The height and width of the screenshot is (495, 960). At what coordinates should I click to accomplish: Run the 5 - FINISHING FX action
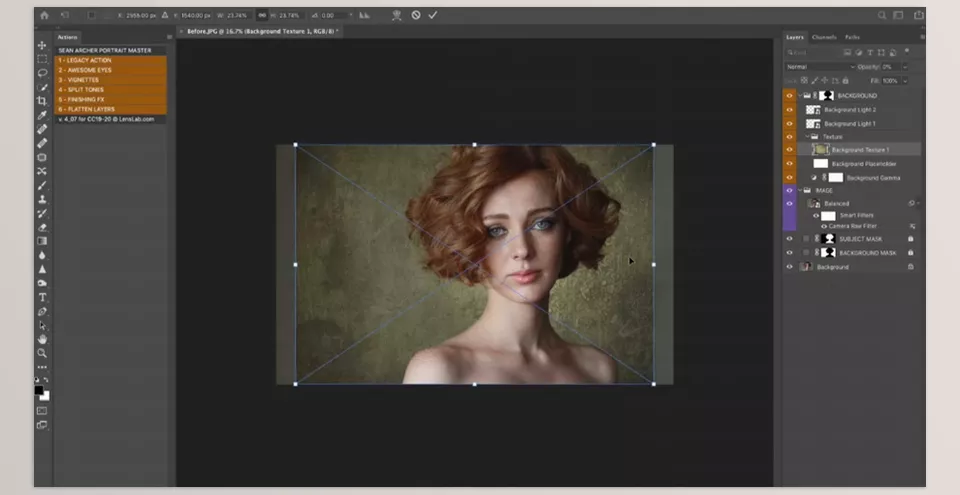111,100
